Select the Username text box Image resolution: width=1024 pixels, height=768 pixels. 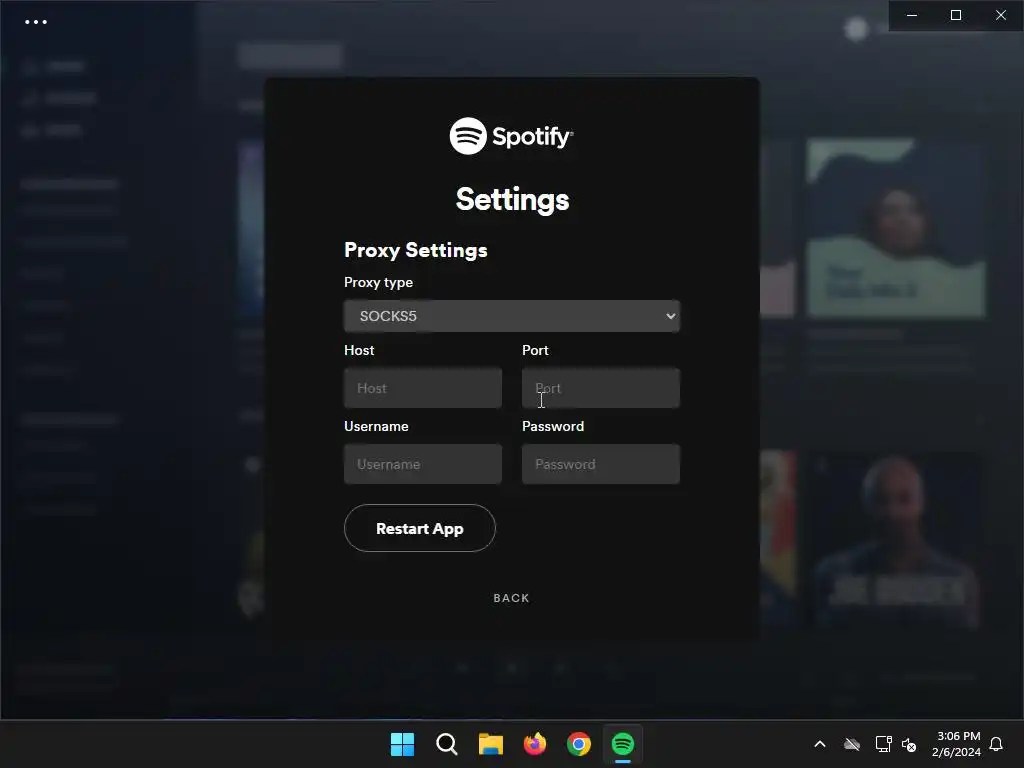click(423, 464)
